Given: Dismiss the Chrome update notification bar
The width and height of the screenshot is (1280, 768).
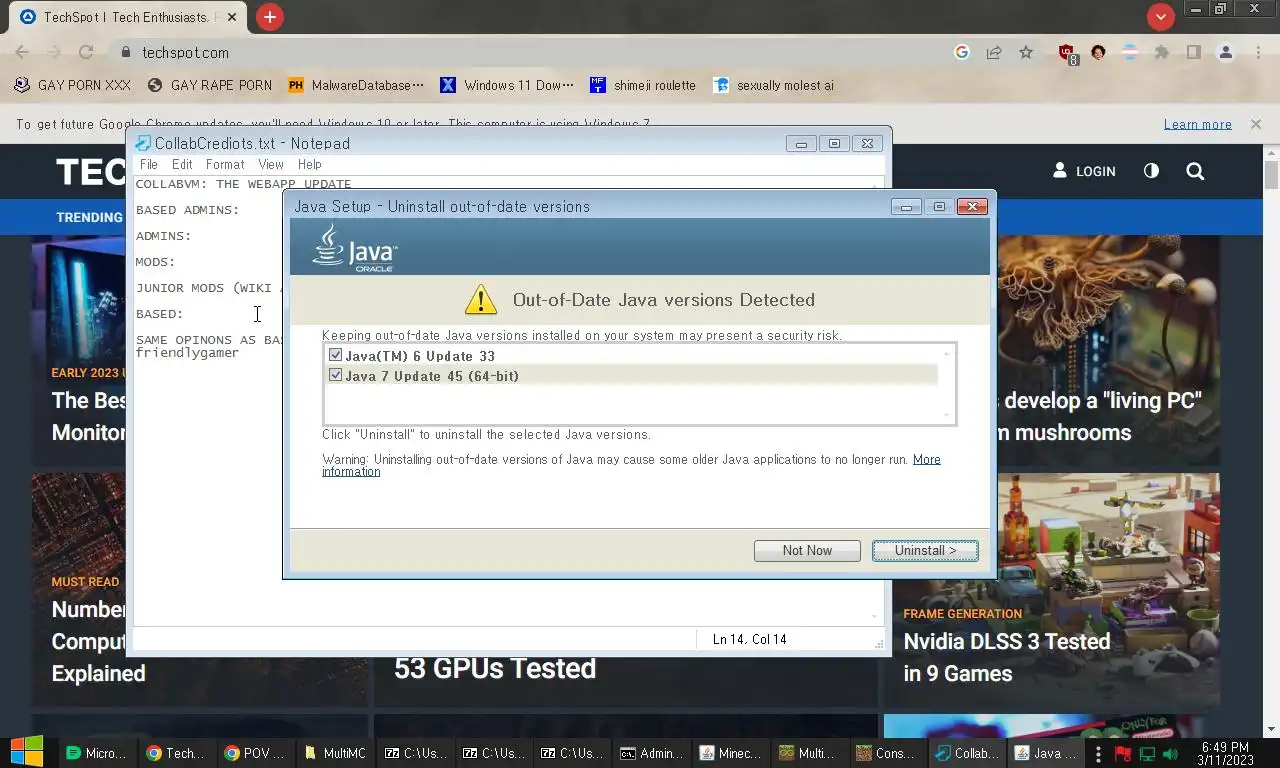Looking at the screenshot, I should 1255,124.
